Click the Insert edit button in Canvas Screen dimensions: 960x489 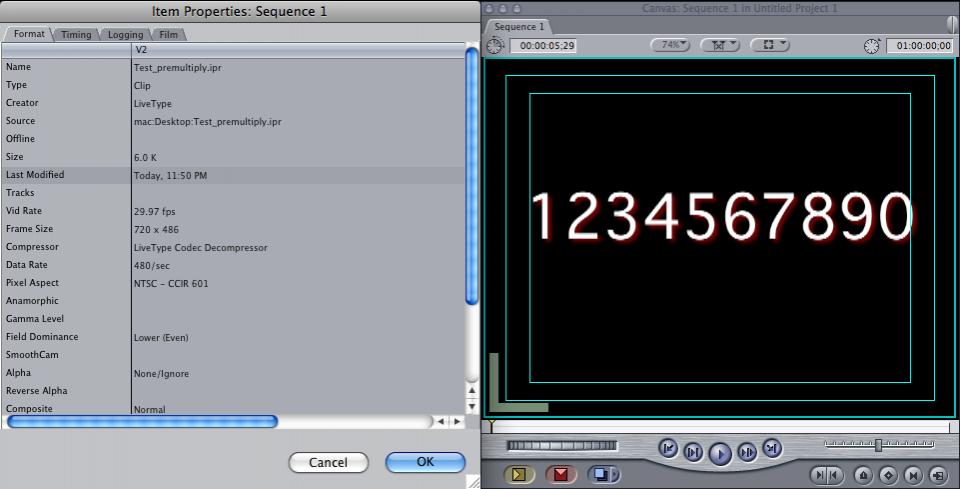click(519, 474)
